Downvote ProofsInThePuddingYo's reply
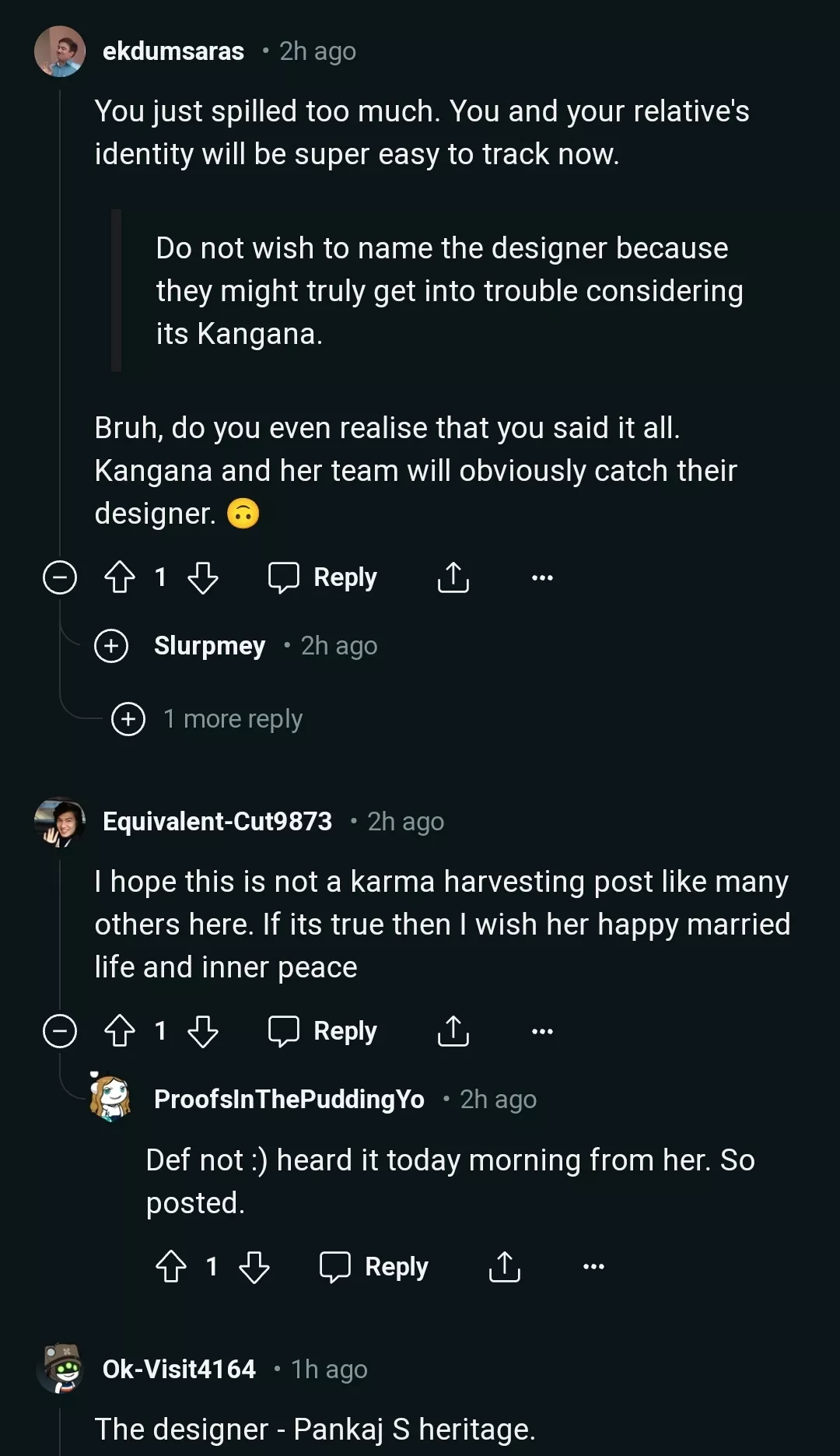The image size is (840, 1456). [x=254, y=1267]
